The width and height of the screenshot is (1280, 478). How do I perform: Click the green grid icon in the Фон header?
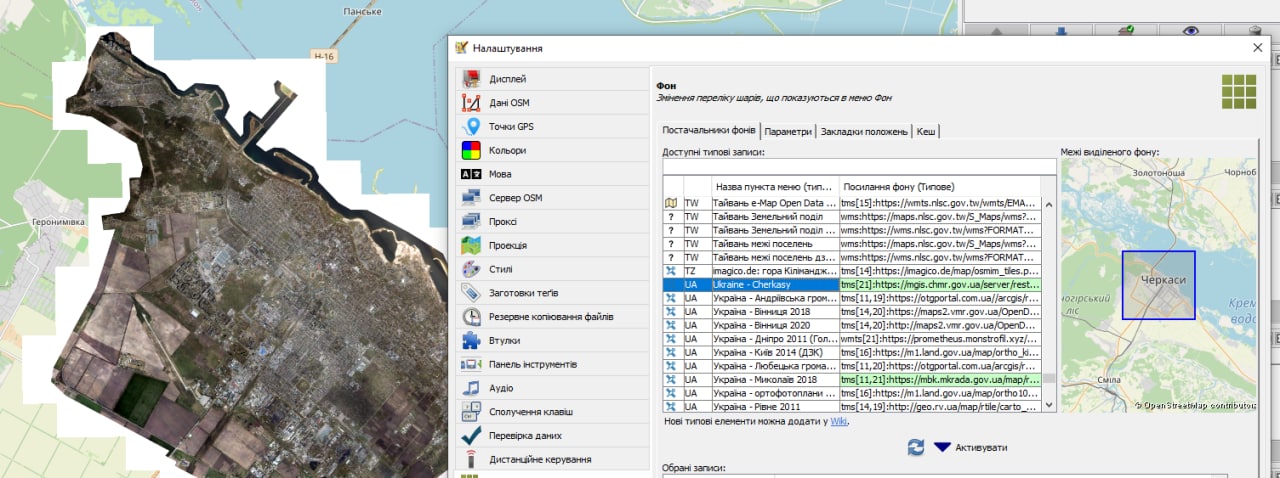(x=1238, y=90)
